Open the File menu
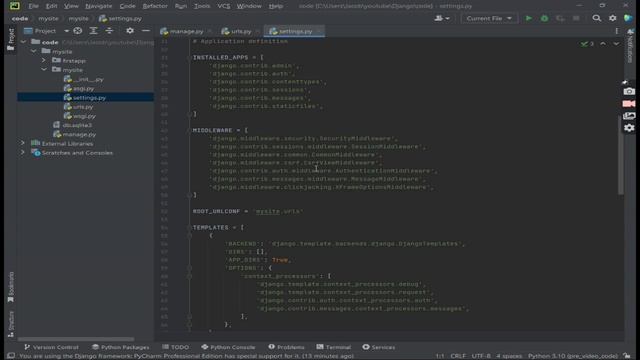This screenshot has width=640, height=360. 33,6
